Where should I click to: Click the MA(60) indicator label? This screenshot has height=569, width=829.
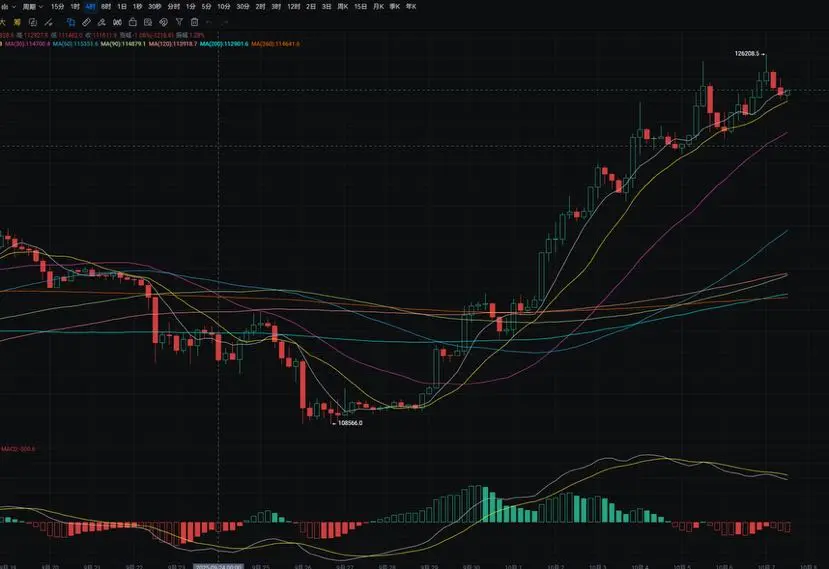[75, 44]
